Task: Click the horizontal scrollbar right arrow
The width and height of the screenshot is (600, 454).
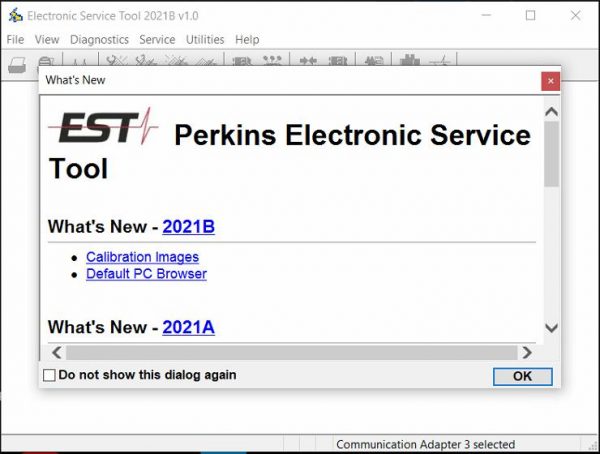Action: click(x=526, y=352)
